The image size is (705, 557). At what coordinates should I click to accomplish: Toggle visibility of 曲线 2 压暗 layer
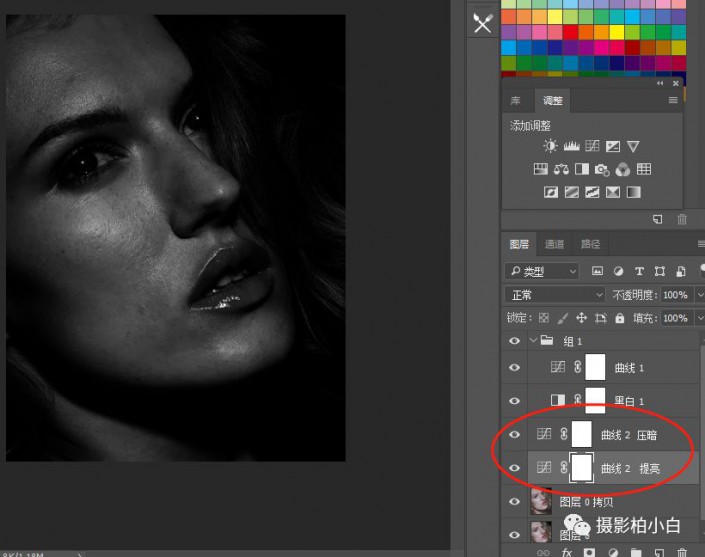515,435
